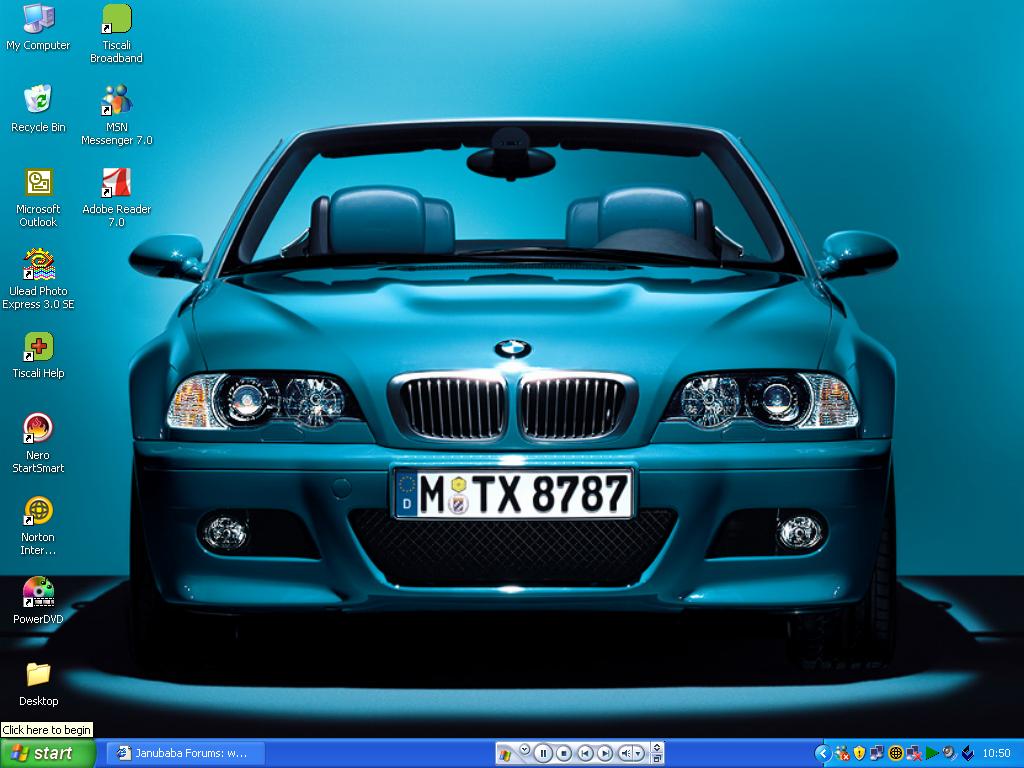
Task: Click the system clock showing 10:50
Action: pos(996,754)
